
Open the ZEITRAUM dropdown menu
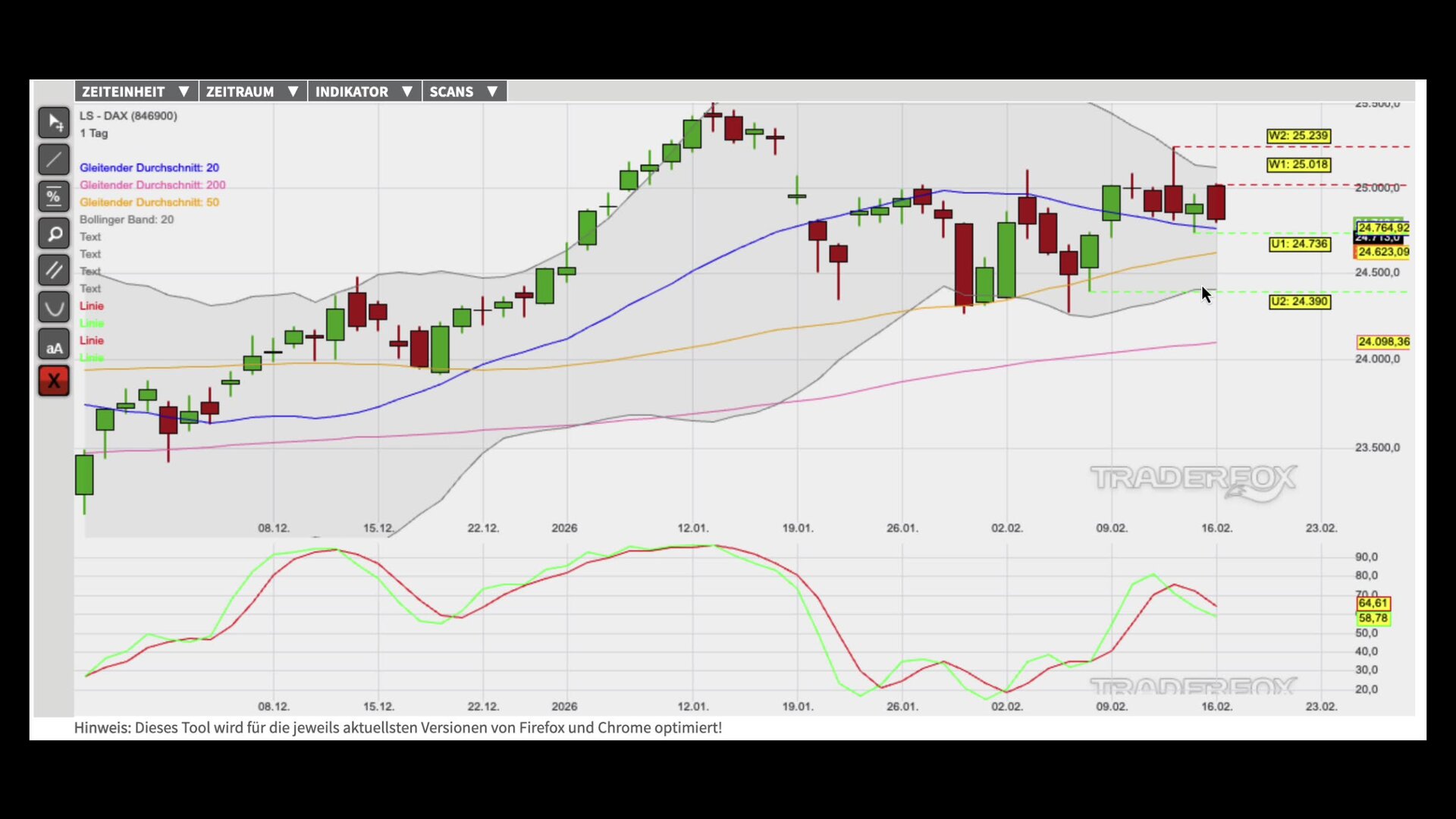point(252,92)
